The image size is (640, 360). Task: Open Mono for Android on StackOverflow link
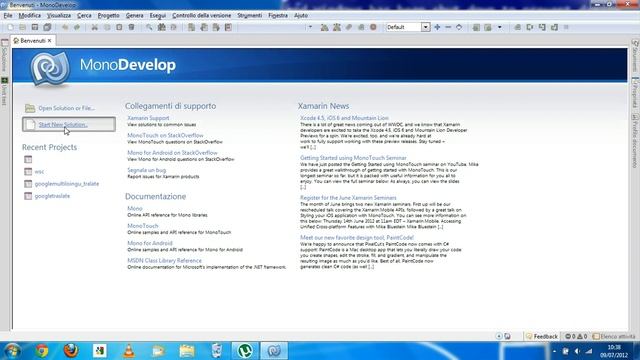[172, 153]
